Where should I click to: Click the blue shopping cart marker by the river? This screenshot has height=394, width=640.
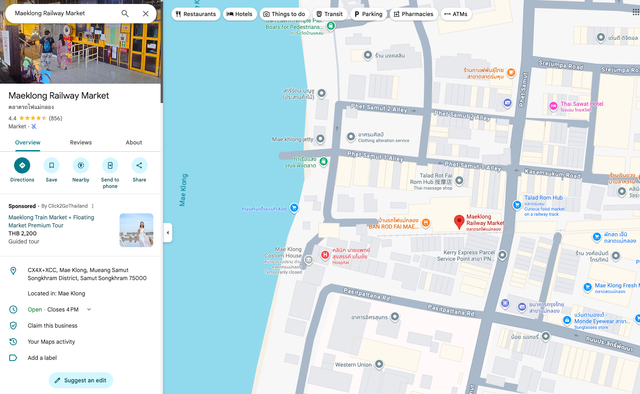click(293, 208)
